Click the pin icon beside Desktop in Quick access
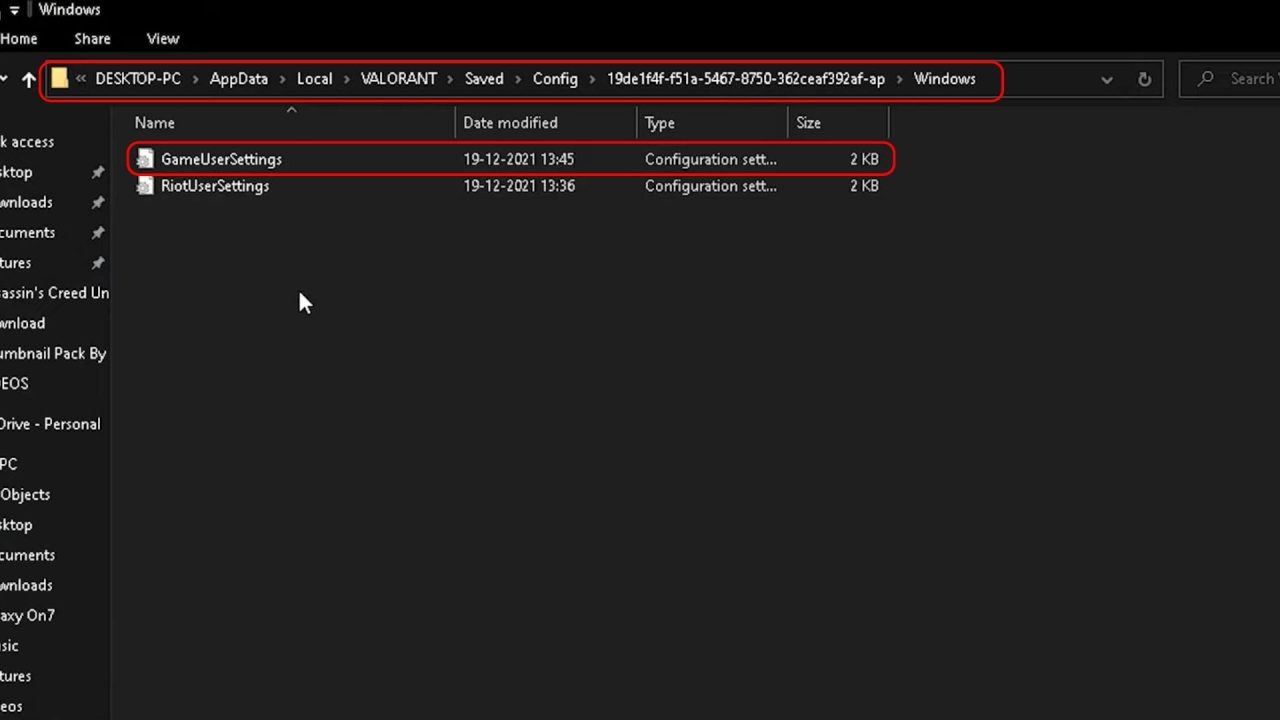 pos(97,172)
